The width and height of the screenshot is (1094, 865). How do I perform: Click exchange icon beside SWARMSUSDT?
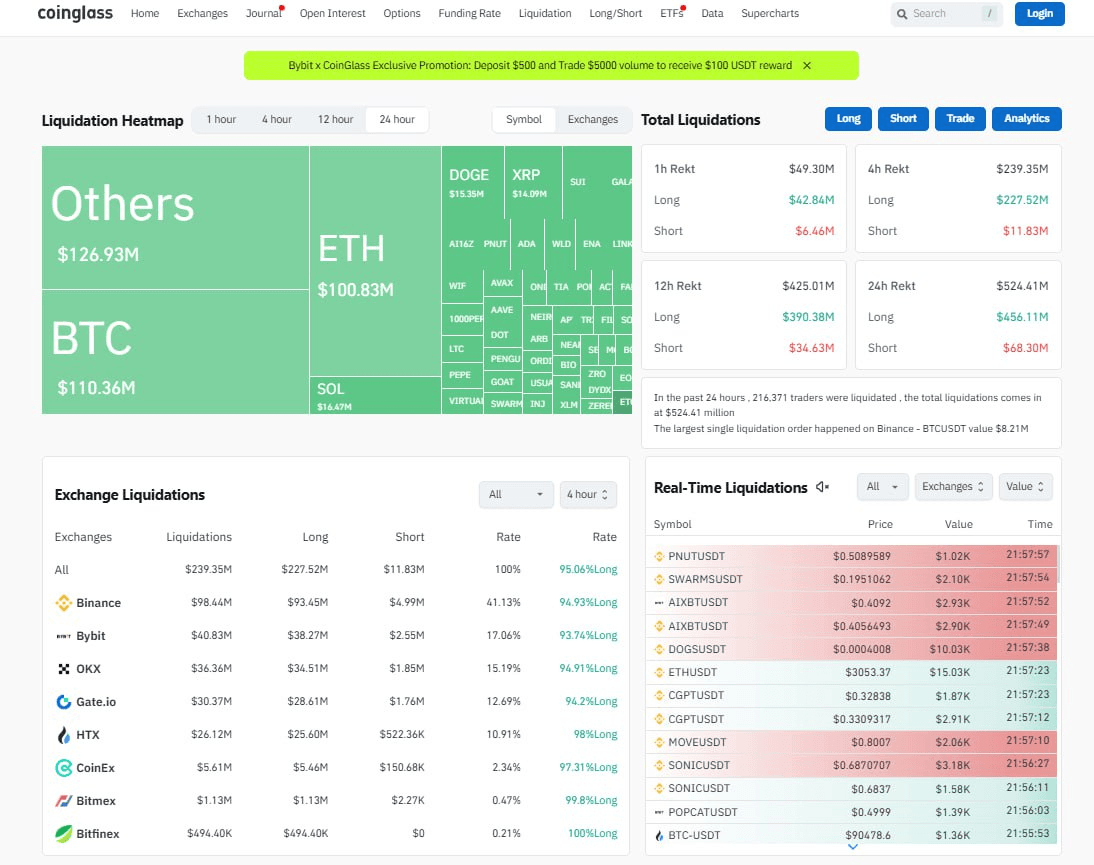point(659,579)
